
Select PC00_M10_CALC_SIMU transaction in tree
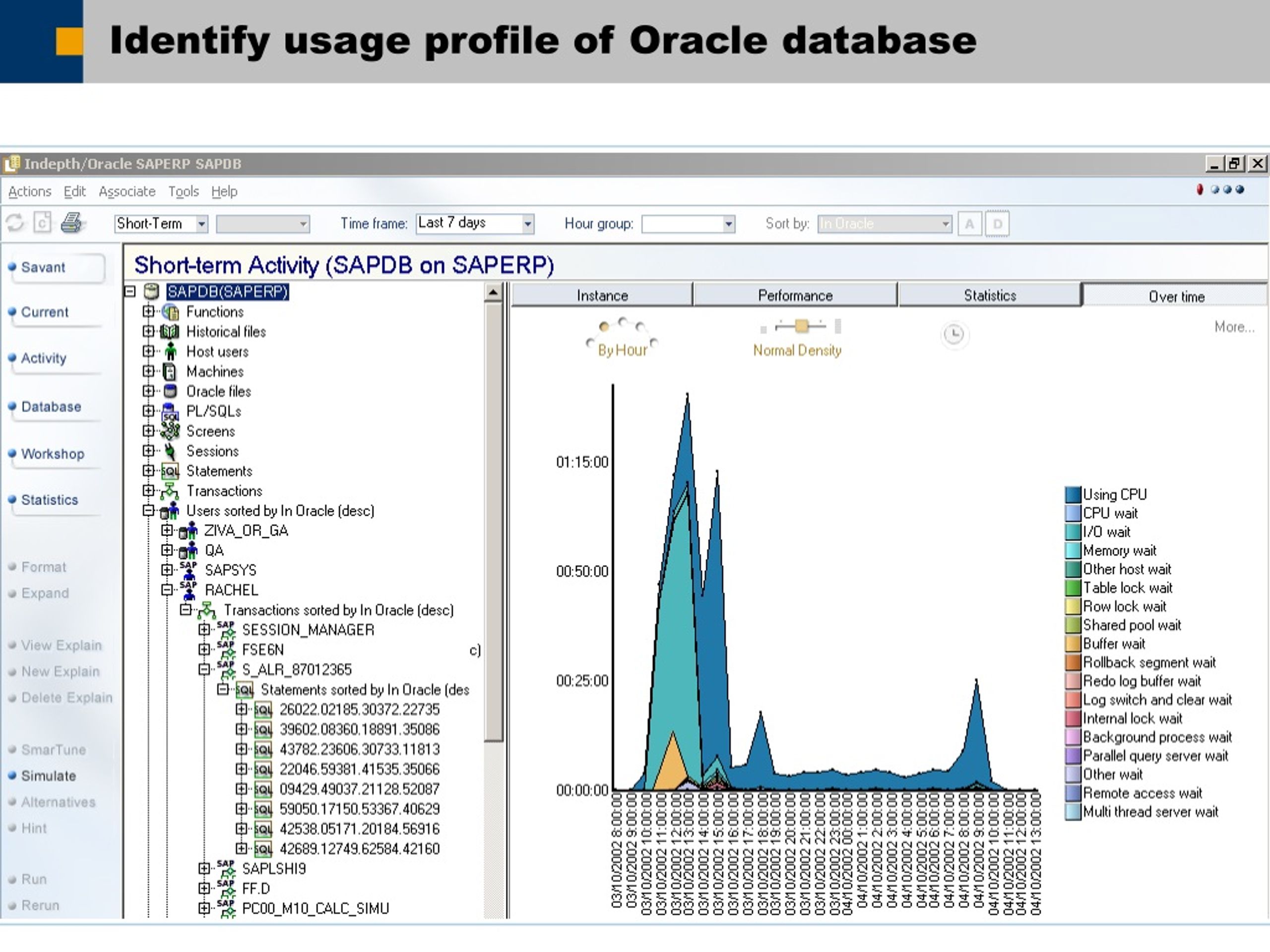pos(315,908)
